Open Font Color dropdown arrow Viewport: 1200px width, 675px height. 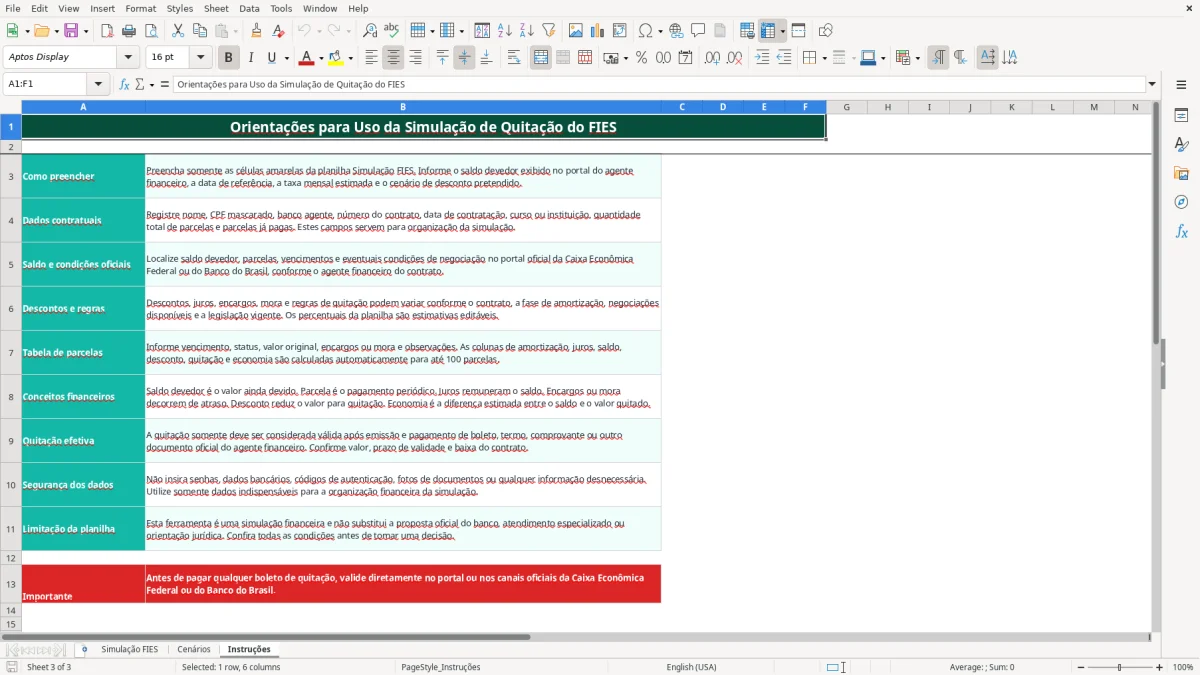coord(321,58)
